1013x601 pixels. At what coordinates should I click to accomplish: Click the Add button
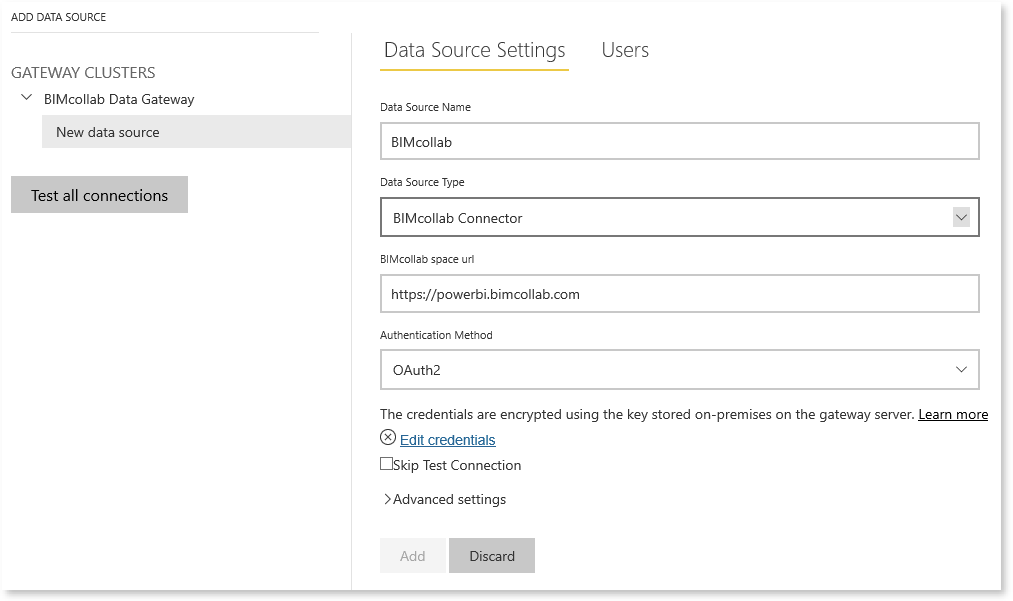413,556
